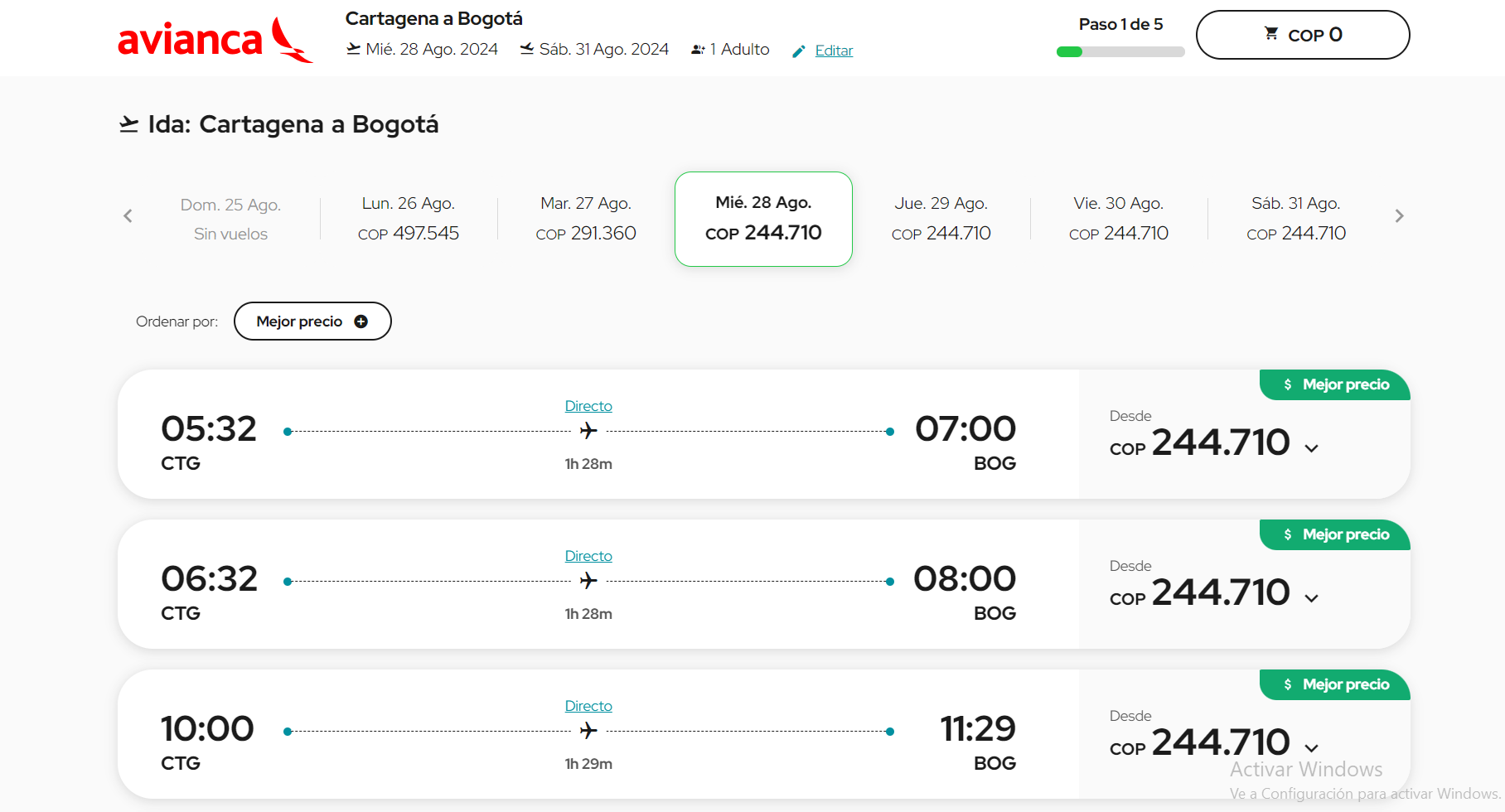Viewport: 1505px width, 812px height.
Task: Select the Mar. 27 Ago. date tab
Action: [586, 219]
